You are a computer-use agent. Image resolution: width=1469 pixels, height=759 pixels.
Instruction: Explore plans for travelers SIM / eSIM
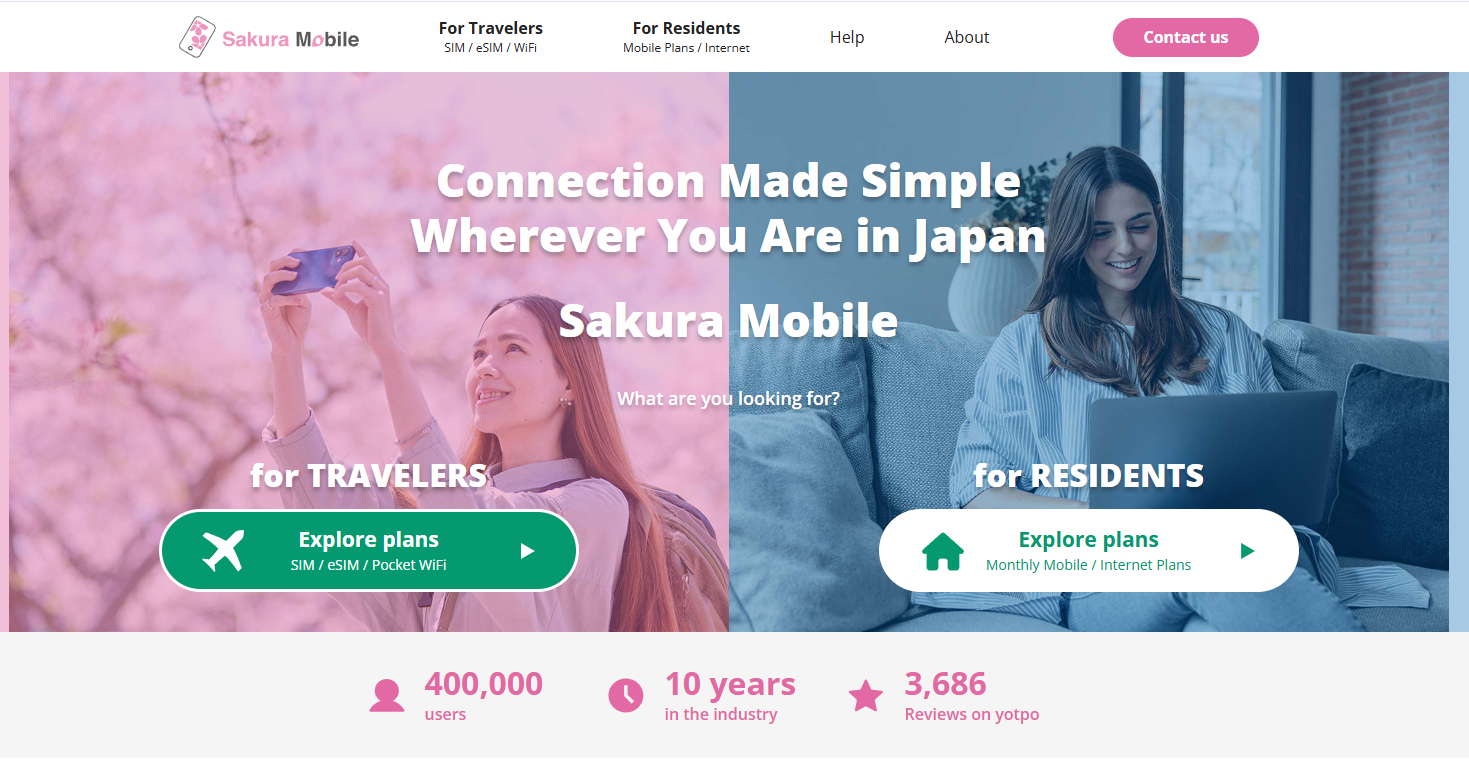[x=369, y=551]
